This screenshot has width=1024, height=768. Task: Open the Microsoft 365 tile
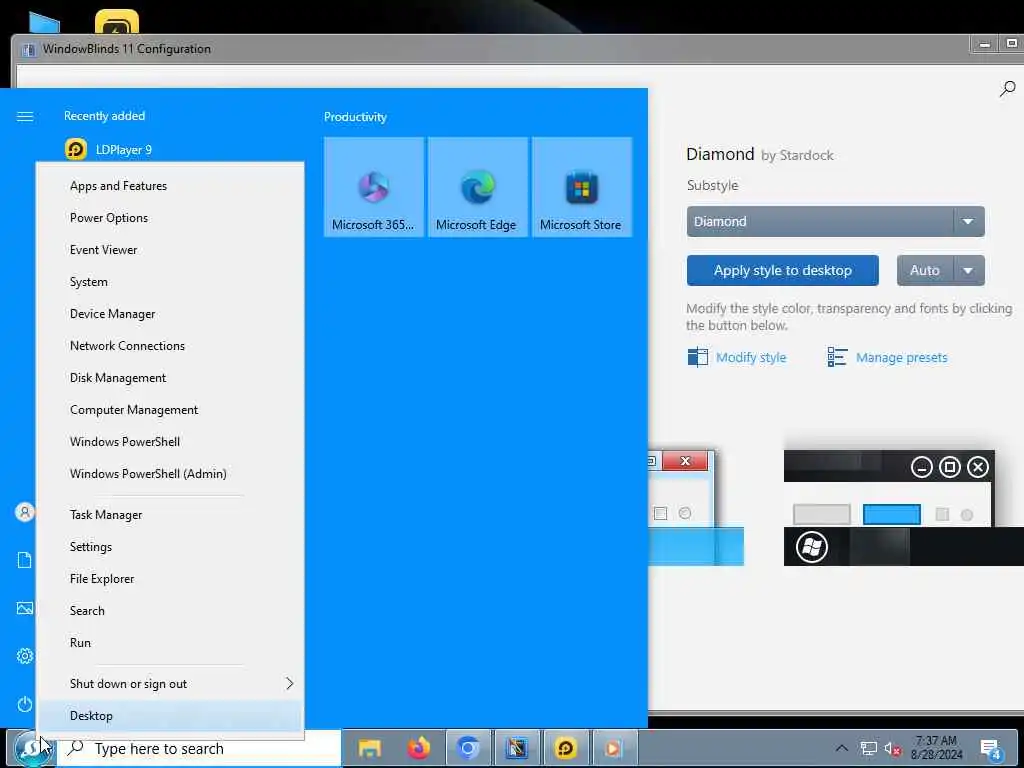[374, 187]
